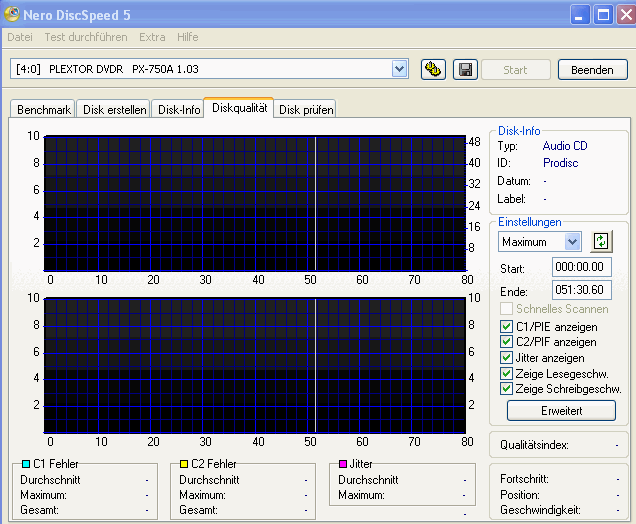The height and width of the screenshot is (524, 636).
Task: Expand the Maximum speed dropdown
Action: point(572,241)
